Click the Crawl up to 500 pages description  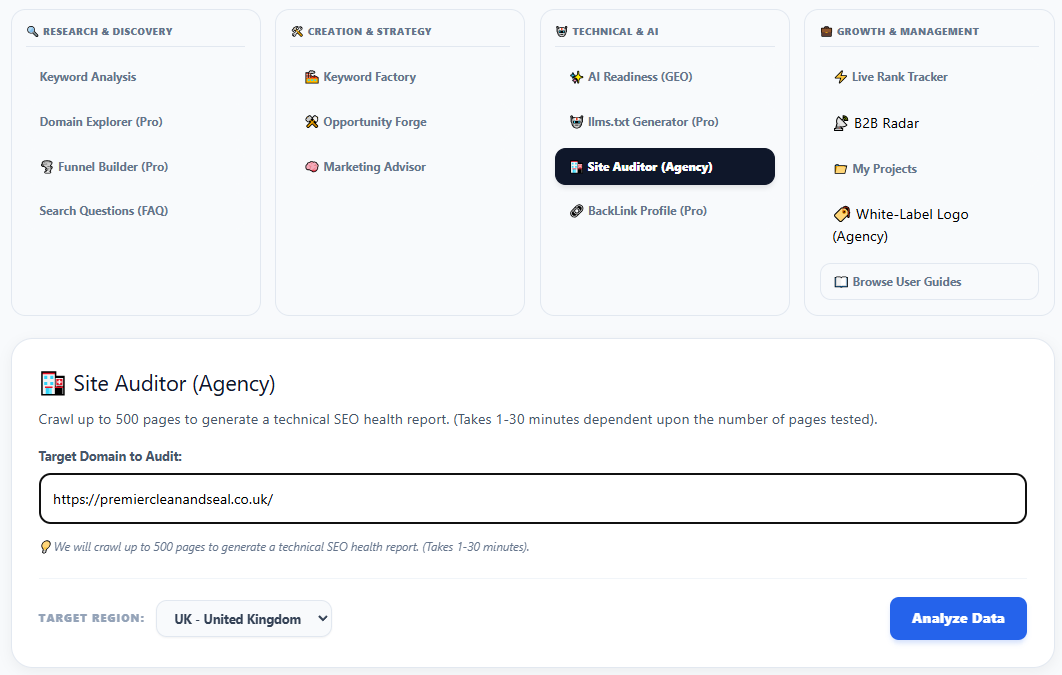(x=458, y=419)
